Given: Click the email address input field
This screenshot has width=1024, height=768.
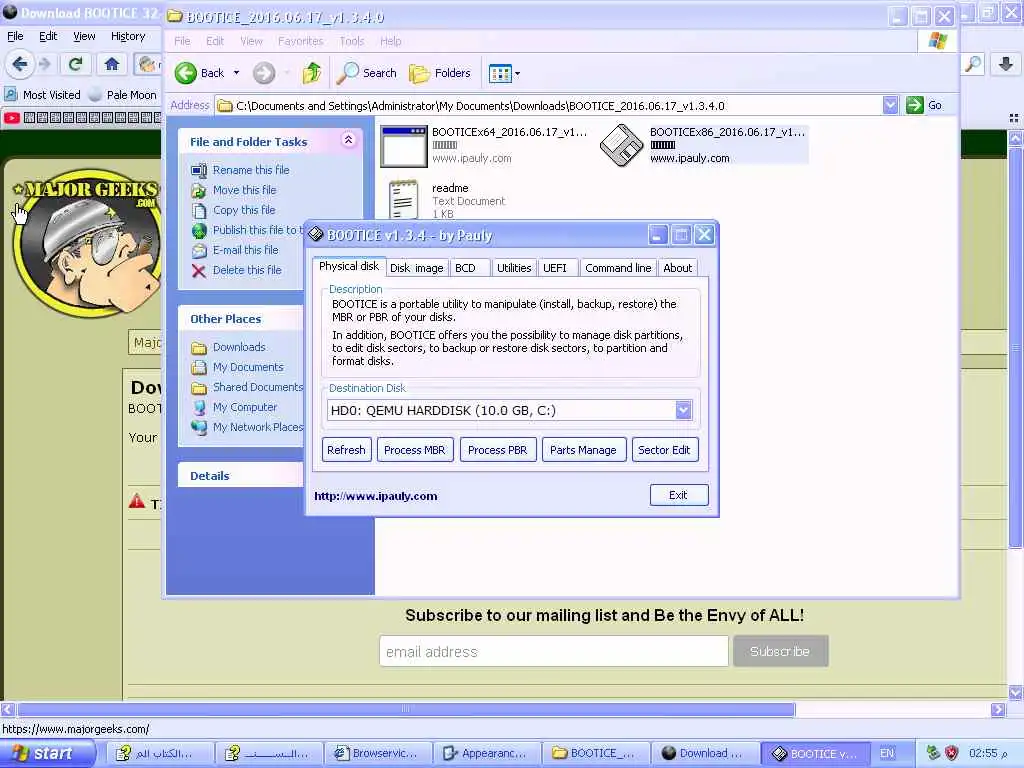Looking at the screenshot, I should click(x=554, y=651).
